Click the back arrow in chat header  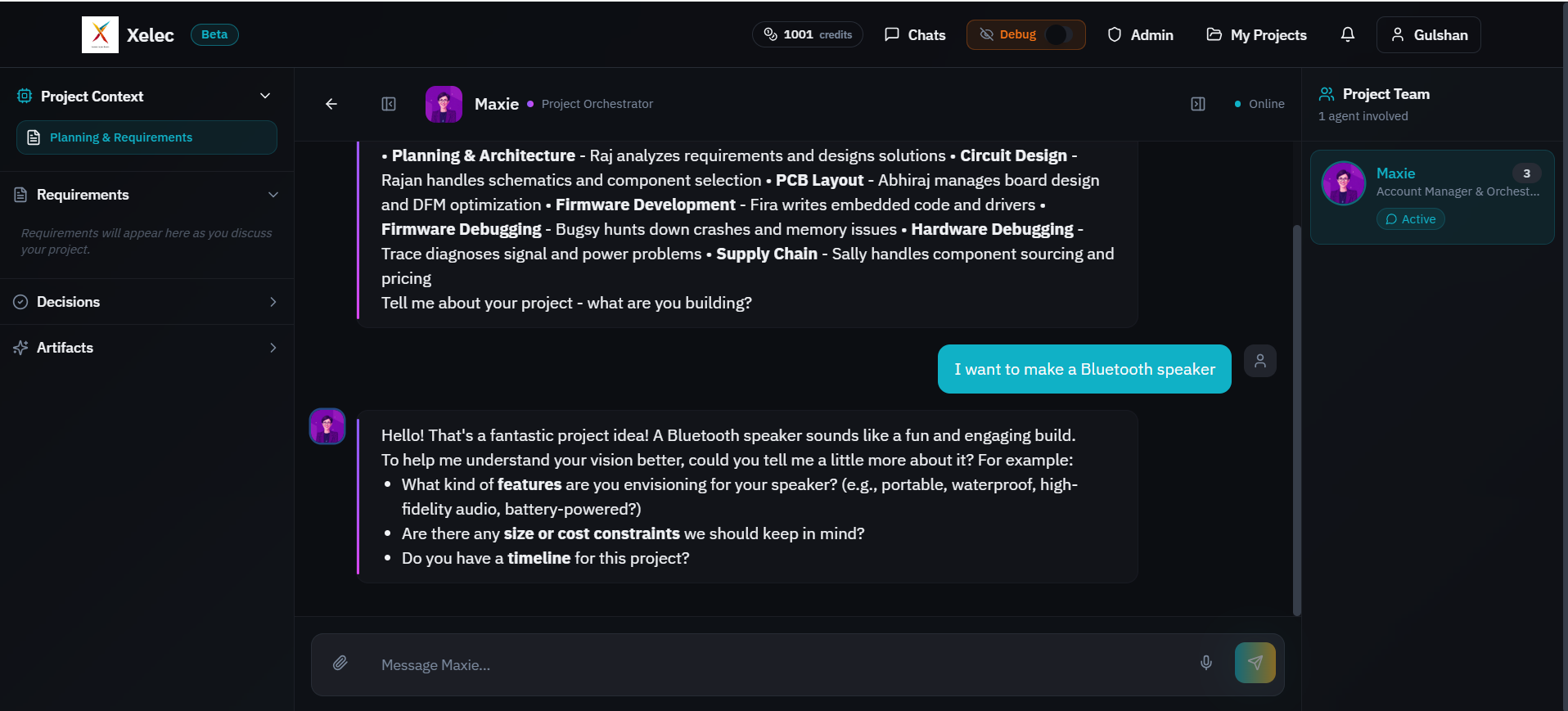point(331,104)
